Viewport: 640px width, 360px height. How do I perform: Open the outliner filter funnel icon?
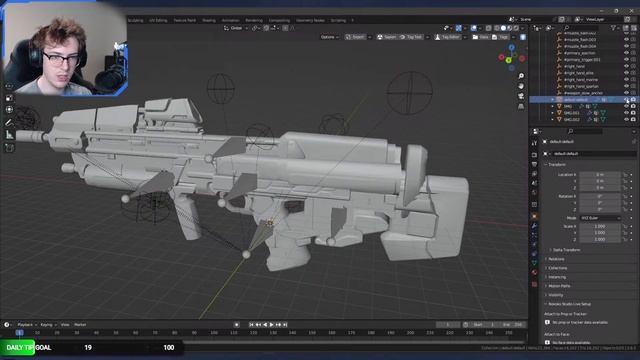(613, 28)
